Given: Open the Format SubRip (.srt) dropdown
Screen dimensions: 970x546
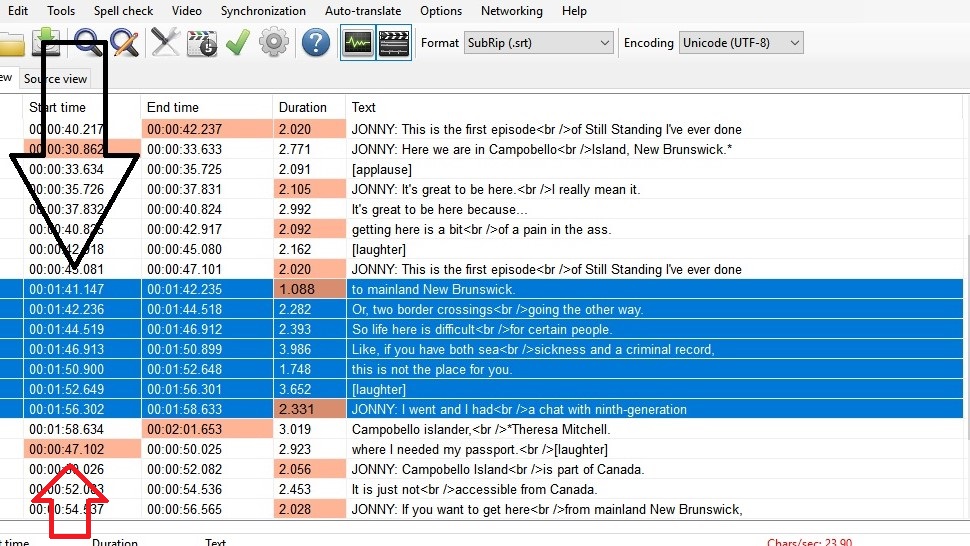Looking at the screenshot, I should click(x=538, y=43).
